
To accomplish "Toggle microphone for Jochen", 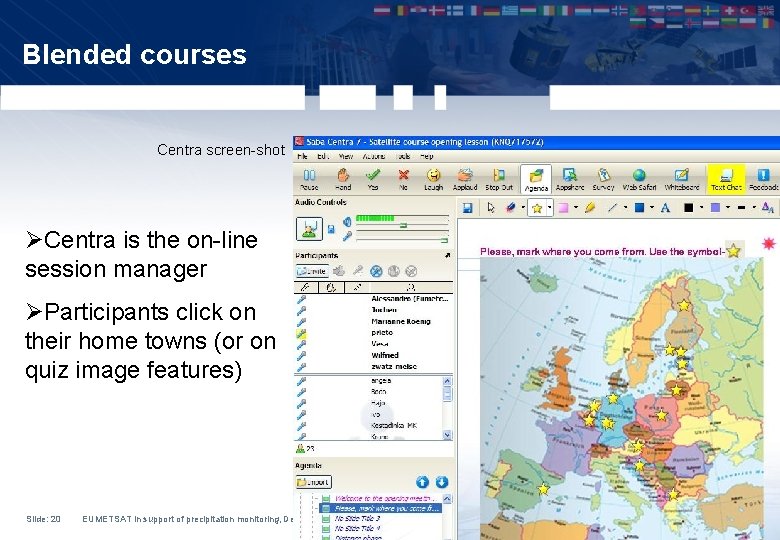I will tap(301, 310).
